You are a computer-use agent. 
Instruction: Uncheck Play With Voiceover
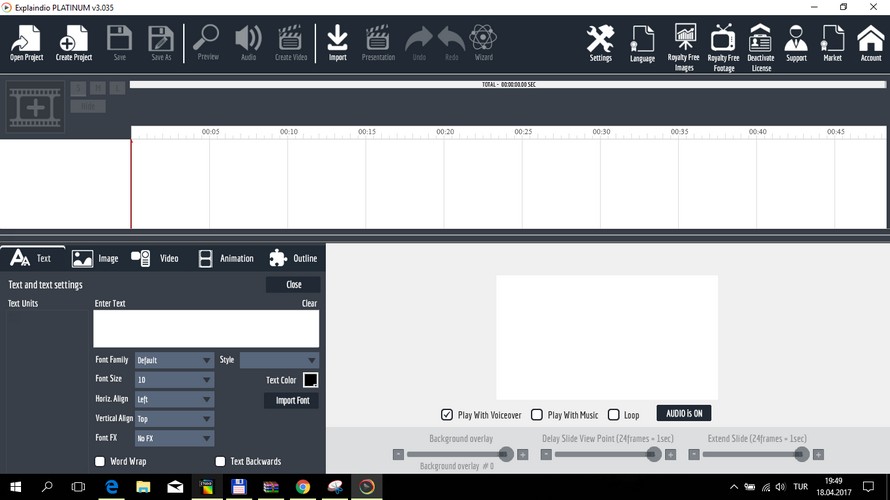coord(447,414)
